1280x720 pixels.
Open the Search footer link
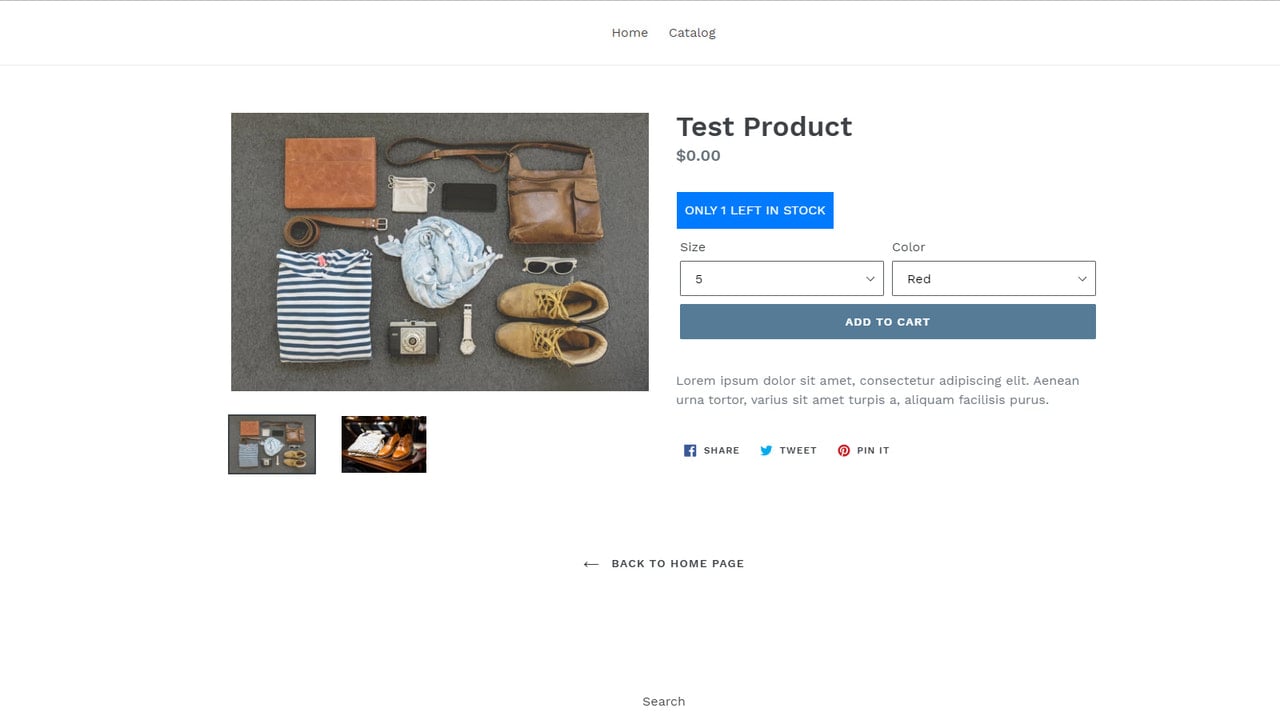point(664,702)
